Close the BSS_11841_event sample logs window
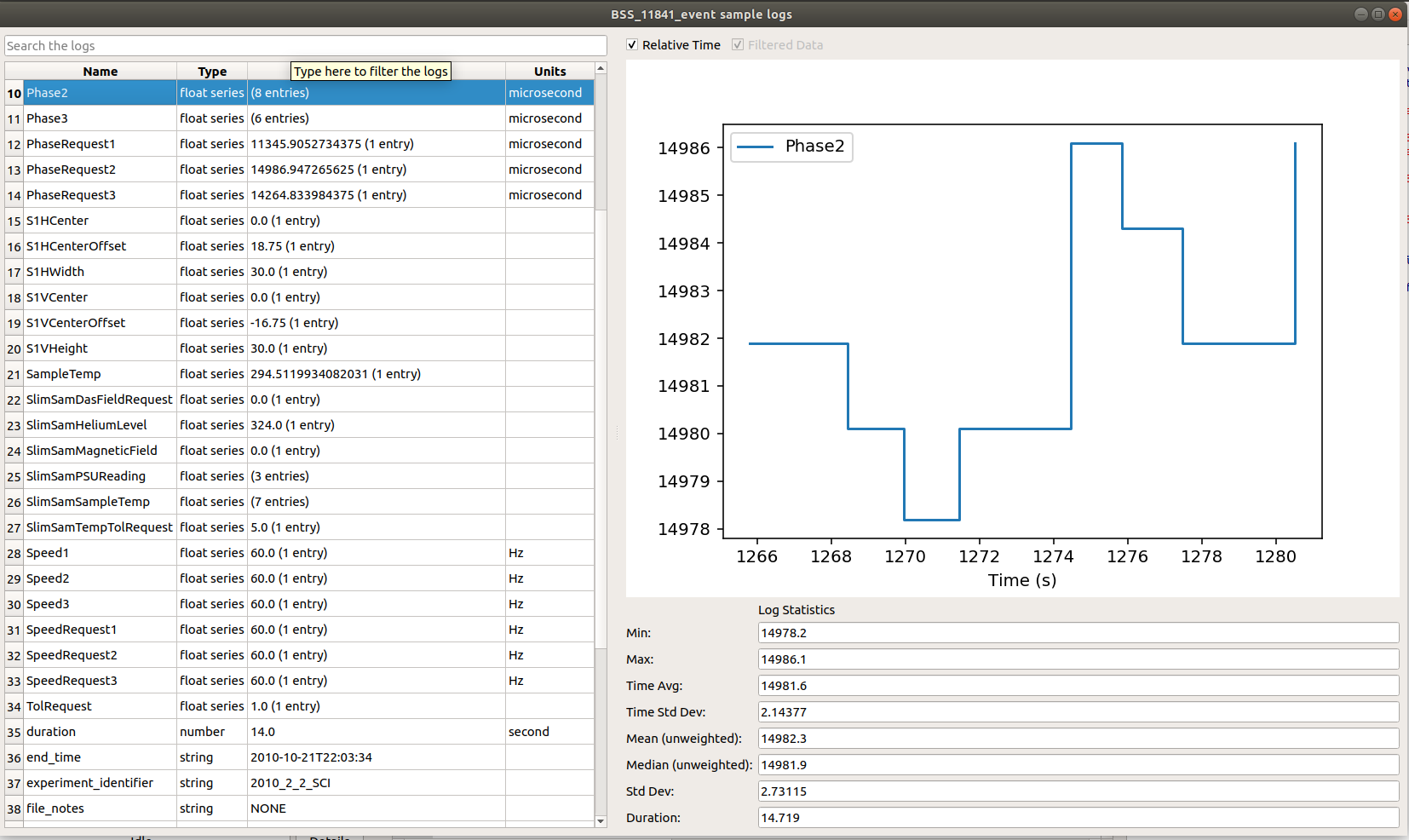This screenshot has height=840, width=1409. [x=1395, y=14]
